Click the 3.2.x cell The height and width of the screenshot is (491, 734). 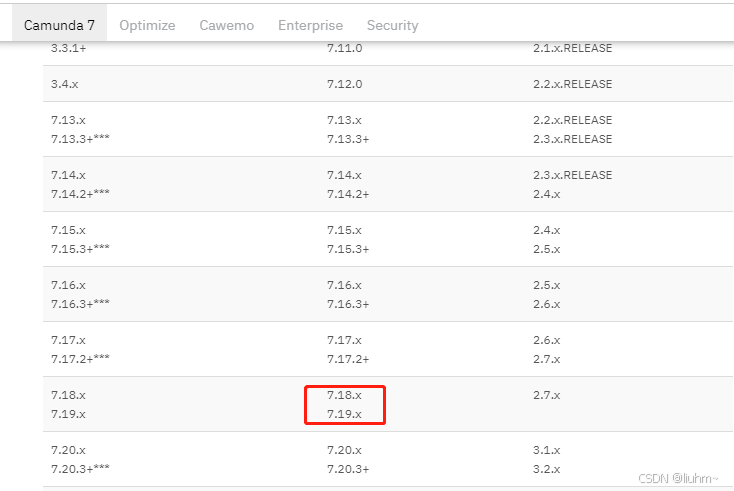pyautogui.click(x=546, y=469)
